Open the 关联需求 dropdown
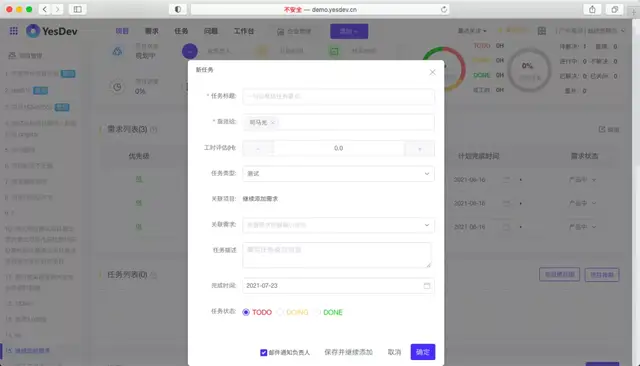Screen dimensions: 640x366 [x=338, y=225]
